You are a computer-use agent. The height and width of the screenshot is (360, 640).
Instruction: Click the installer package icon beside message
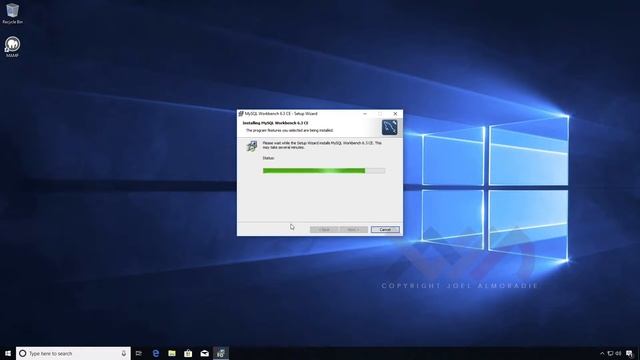tap(252, 146)
